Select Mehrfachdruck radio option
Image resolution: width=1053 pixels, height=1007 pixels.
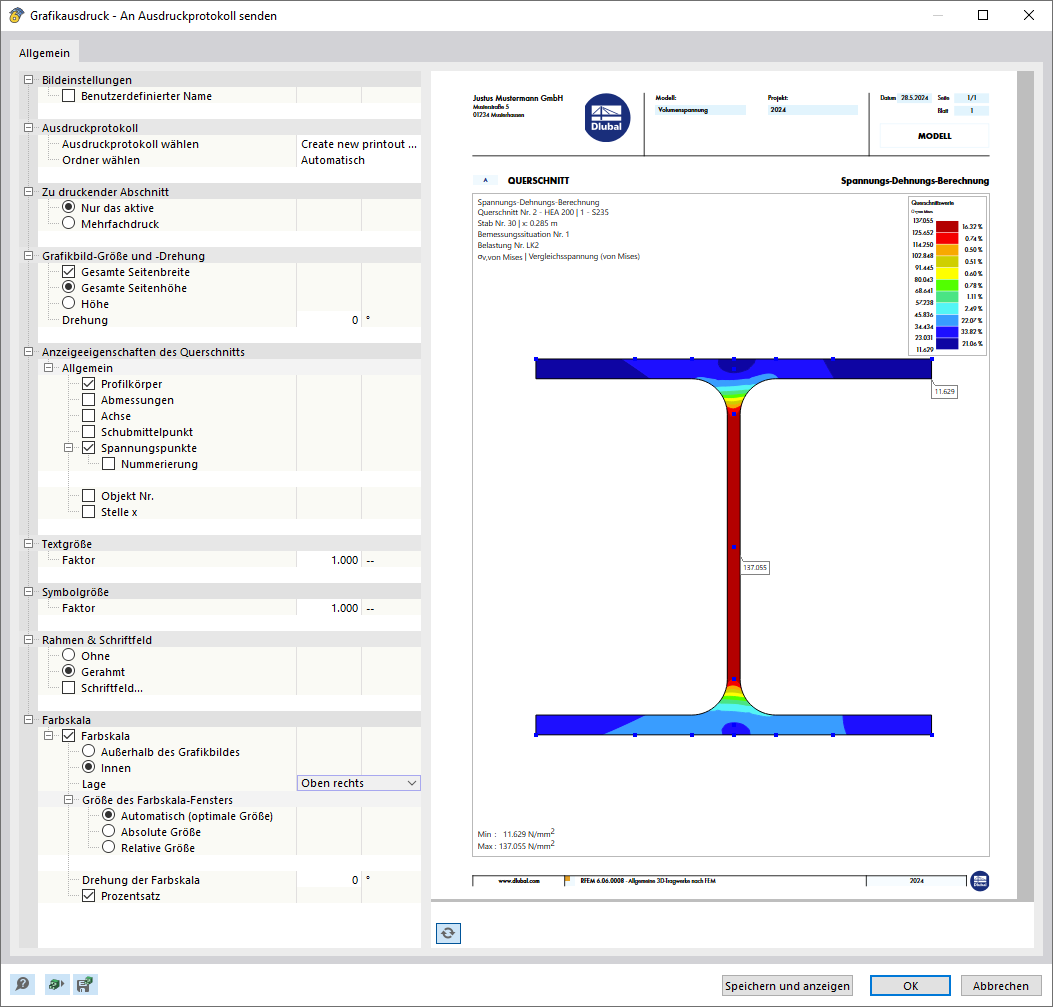pos(68,224)
